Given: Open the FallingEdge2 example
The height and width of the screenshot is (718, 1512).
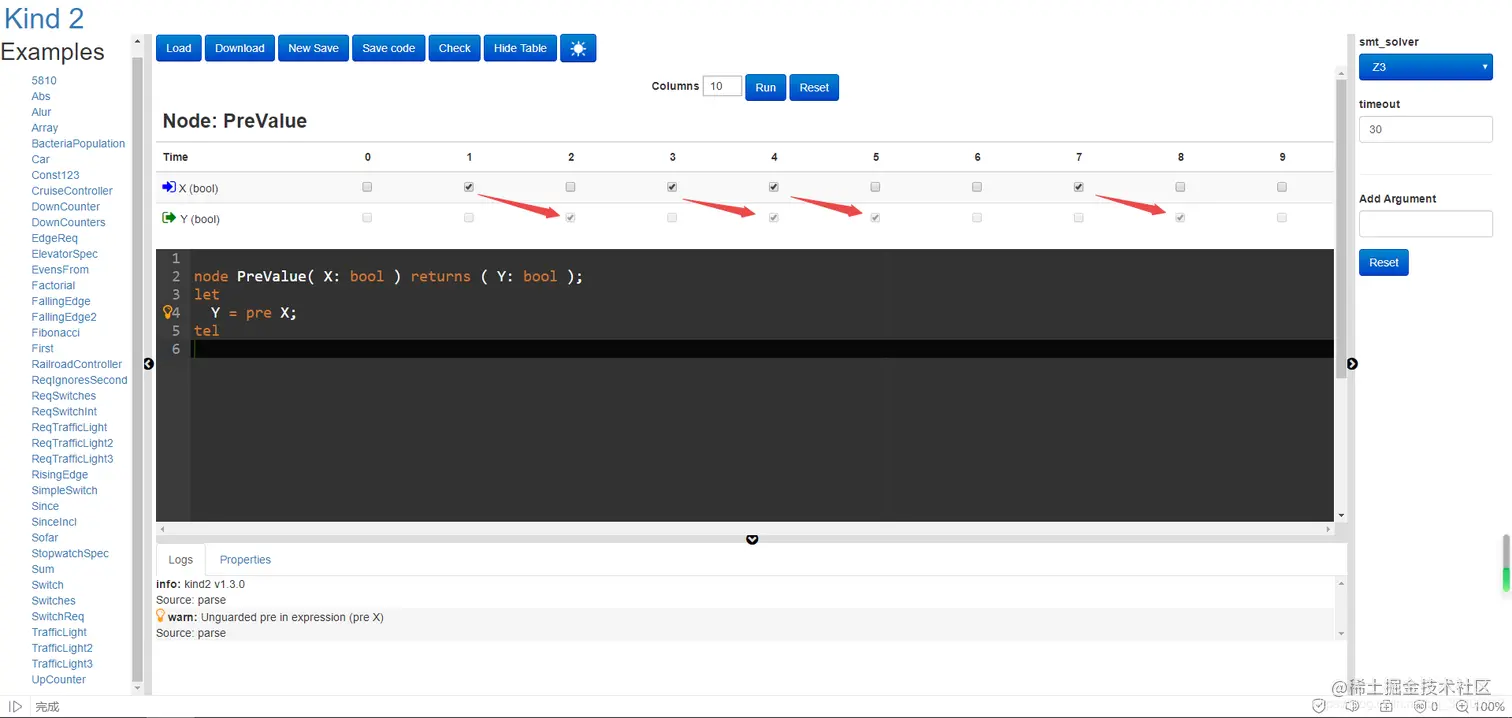Looking at the screenshot, I should (64, 317).
